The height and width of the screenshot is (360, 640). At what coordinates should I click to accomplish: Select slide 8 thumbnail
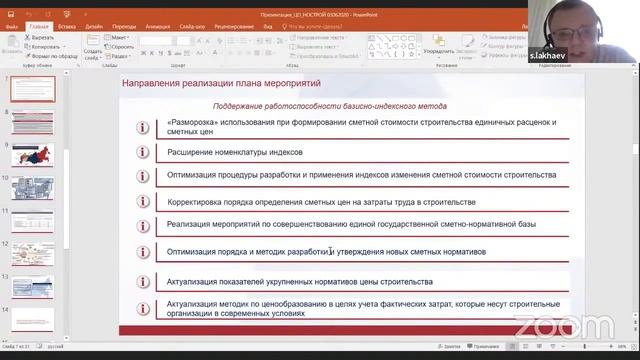click(33, 122)
